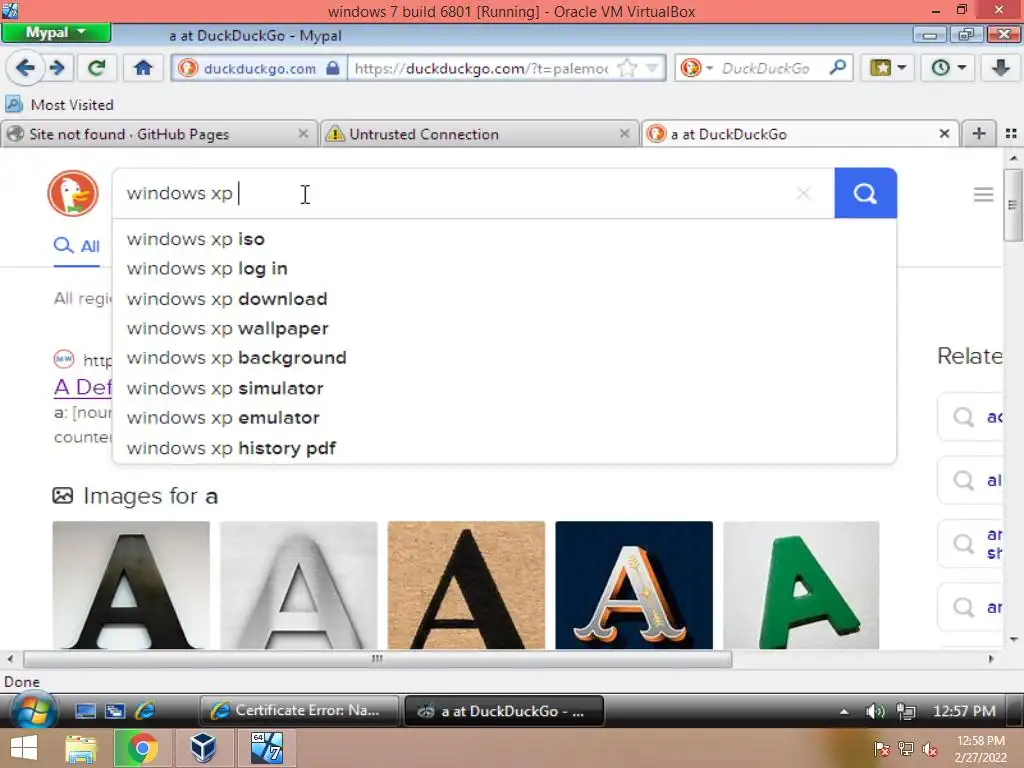Viewport: 1024px width, 768px height.
Task: Click the DuckDuckGo duck logo
Action: 73,193
